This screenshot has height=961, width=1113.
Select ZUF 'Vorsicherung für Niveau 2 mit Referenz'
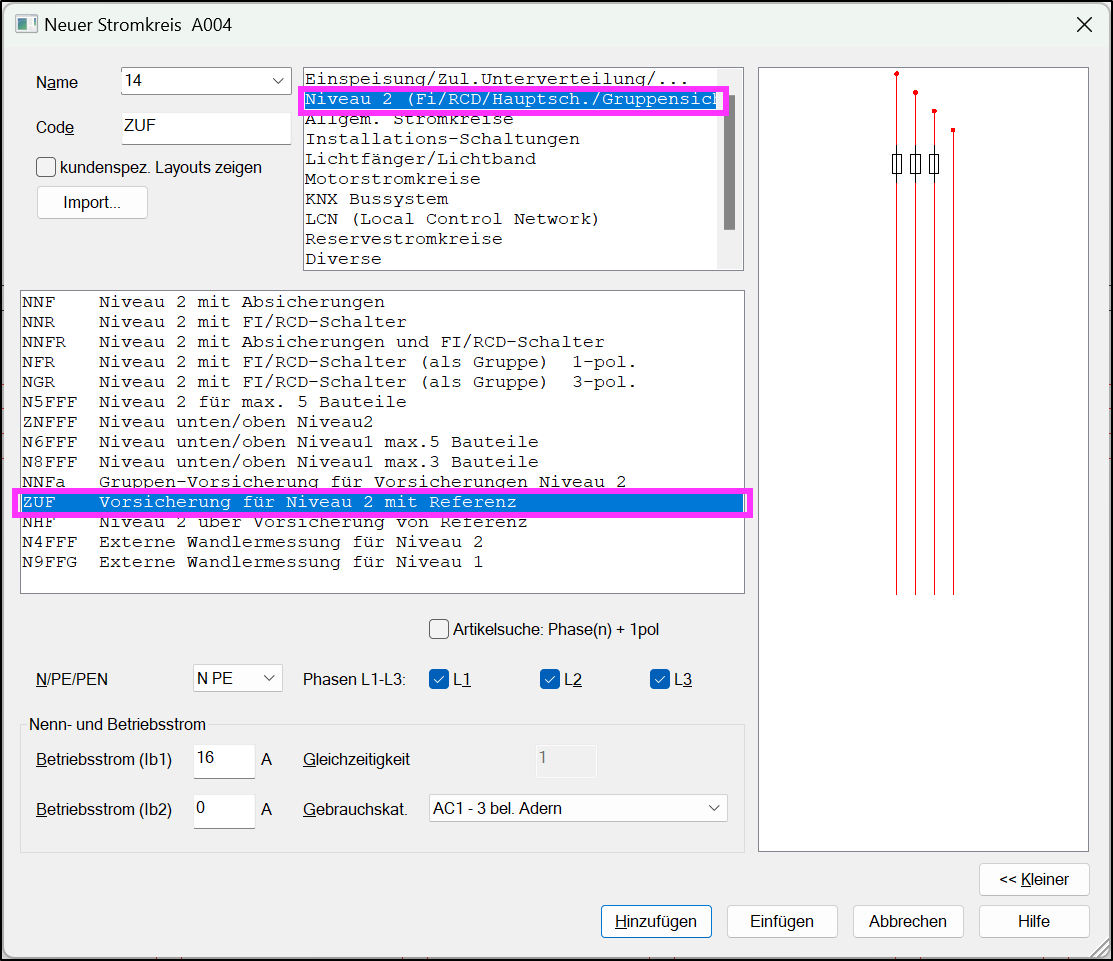pos(383,503)
